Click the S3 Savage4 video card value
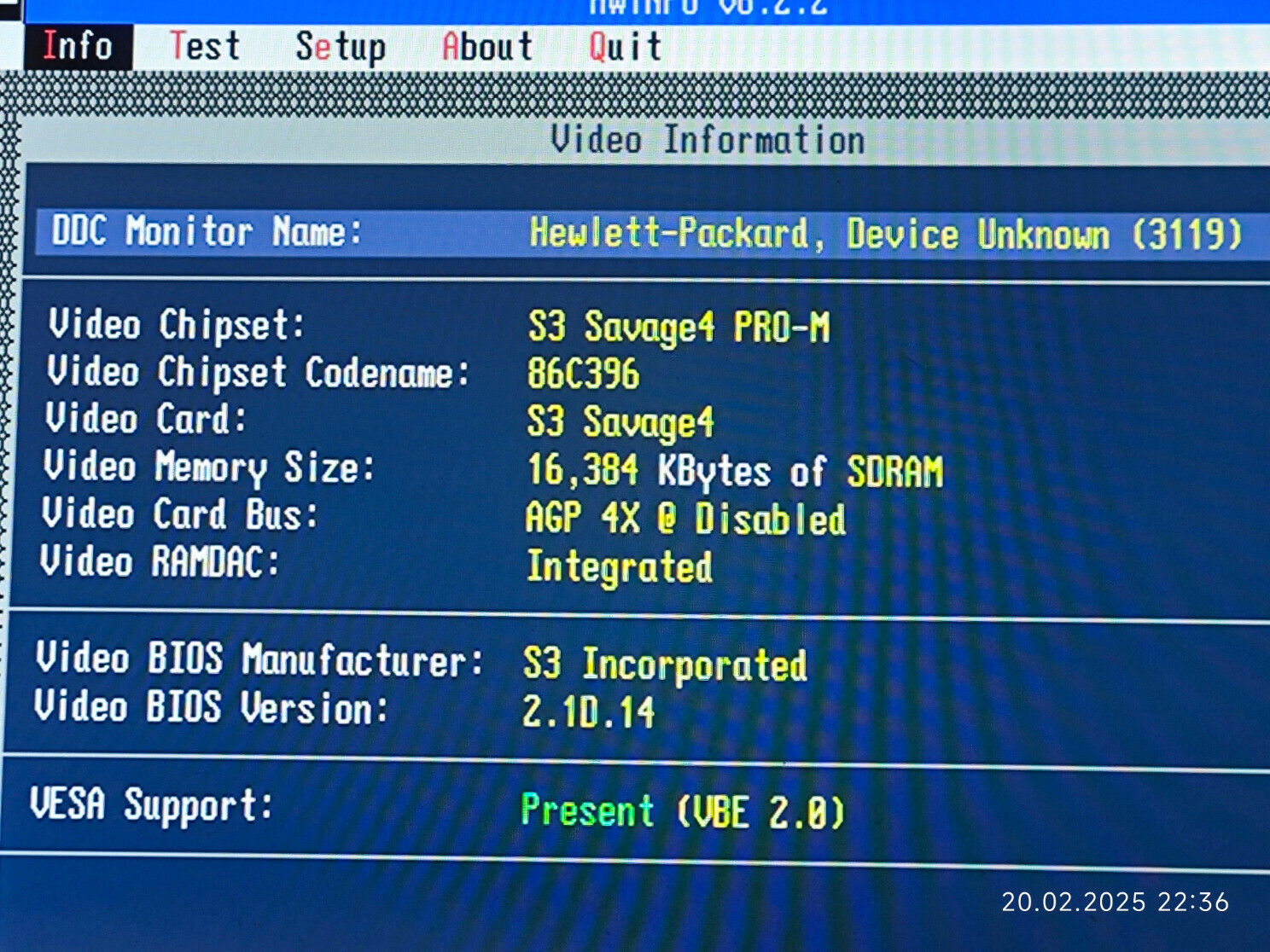Viewport: 1270px width, 952px height. pos(620,422)
